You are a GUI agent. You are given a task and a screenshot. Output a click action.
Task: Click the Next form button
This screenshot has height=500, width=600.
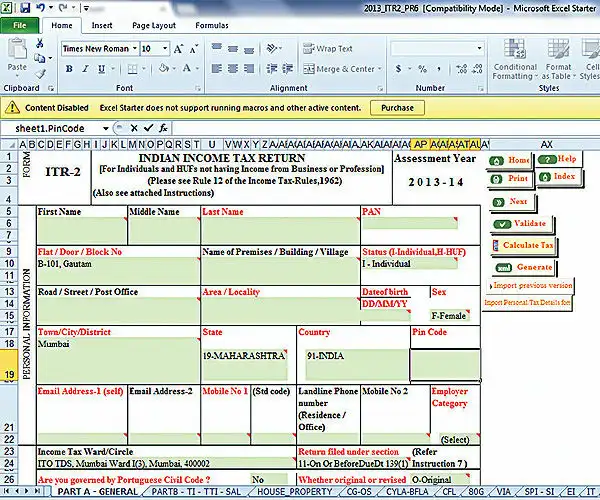512,202
